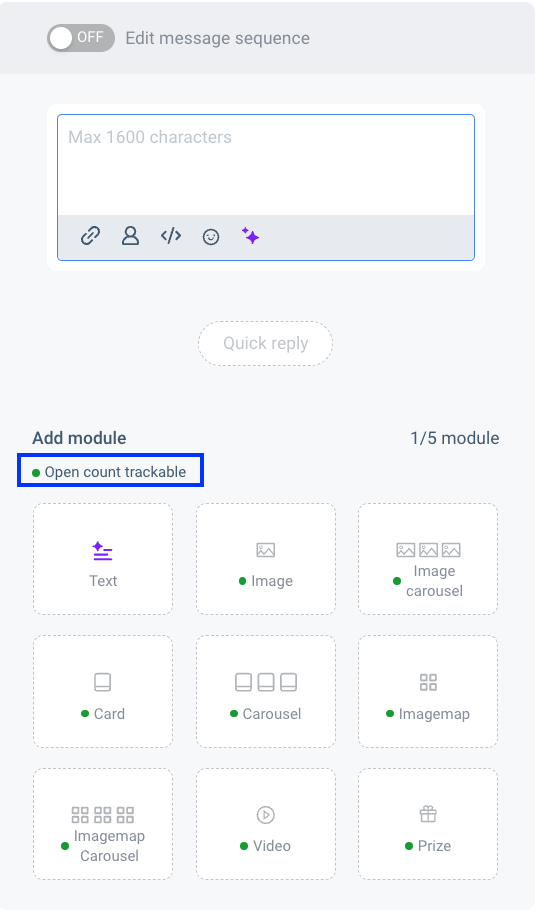This screenshot has height=917, width=541.
Task: Click the play icon in Video tile
Action: pyautogui.click(x=266, y=815)
